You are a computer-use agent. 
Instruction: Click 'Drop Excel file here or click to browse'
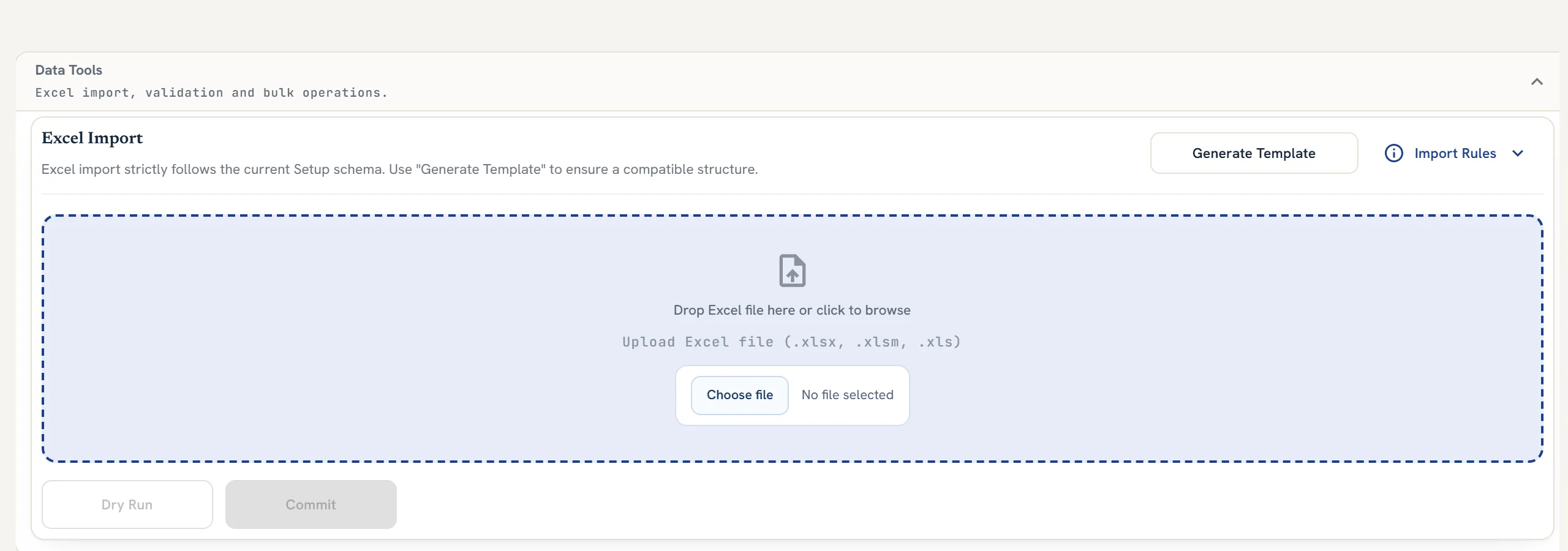792,310
